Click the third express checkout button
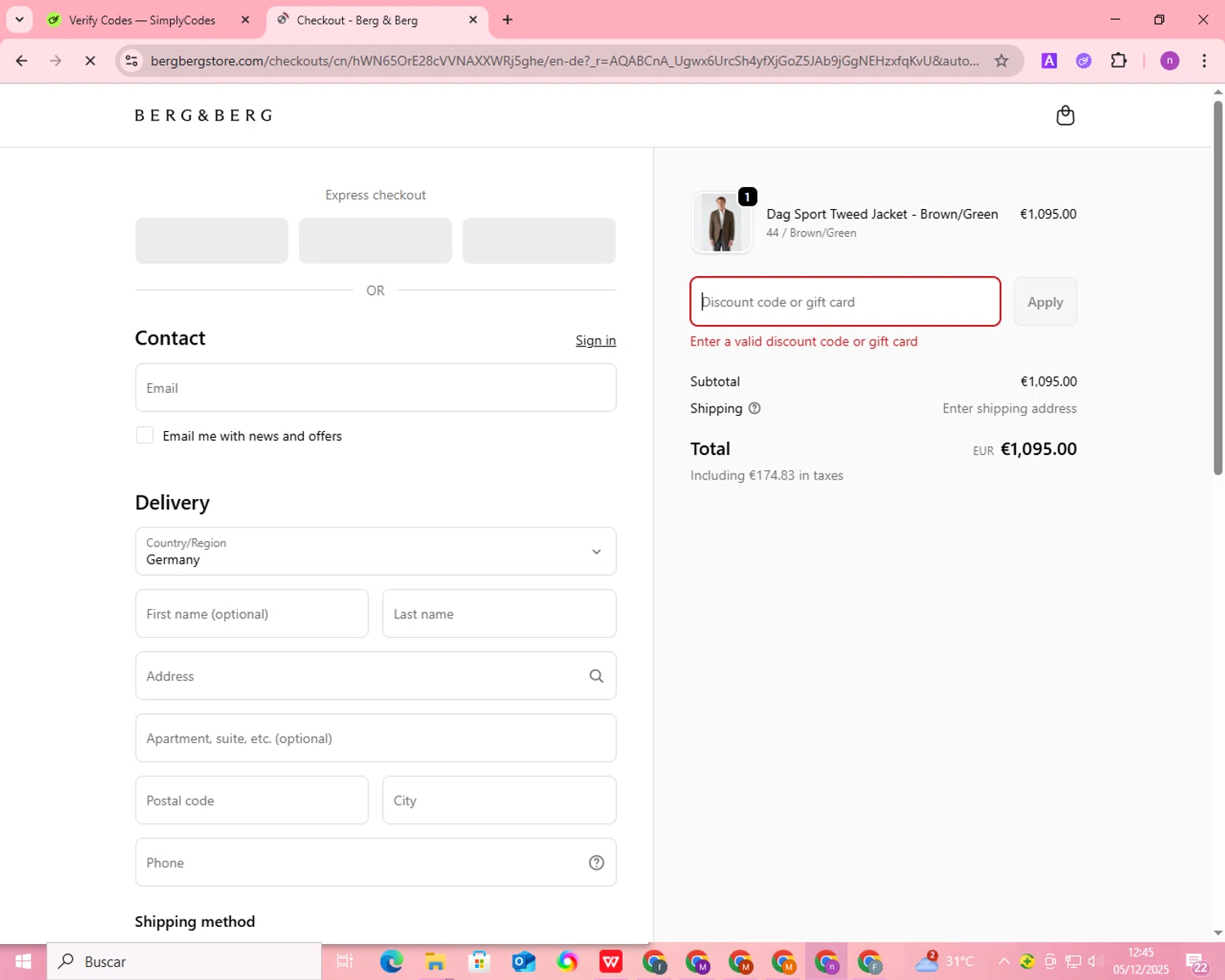The width and height of the screenshot is (1225, 980). coord(539,240)
